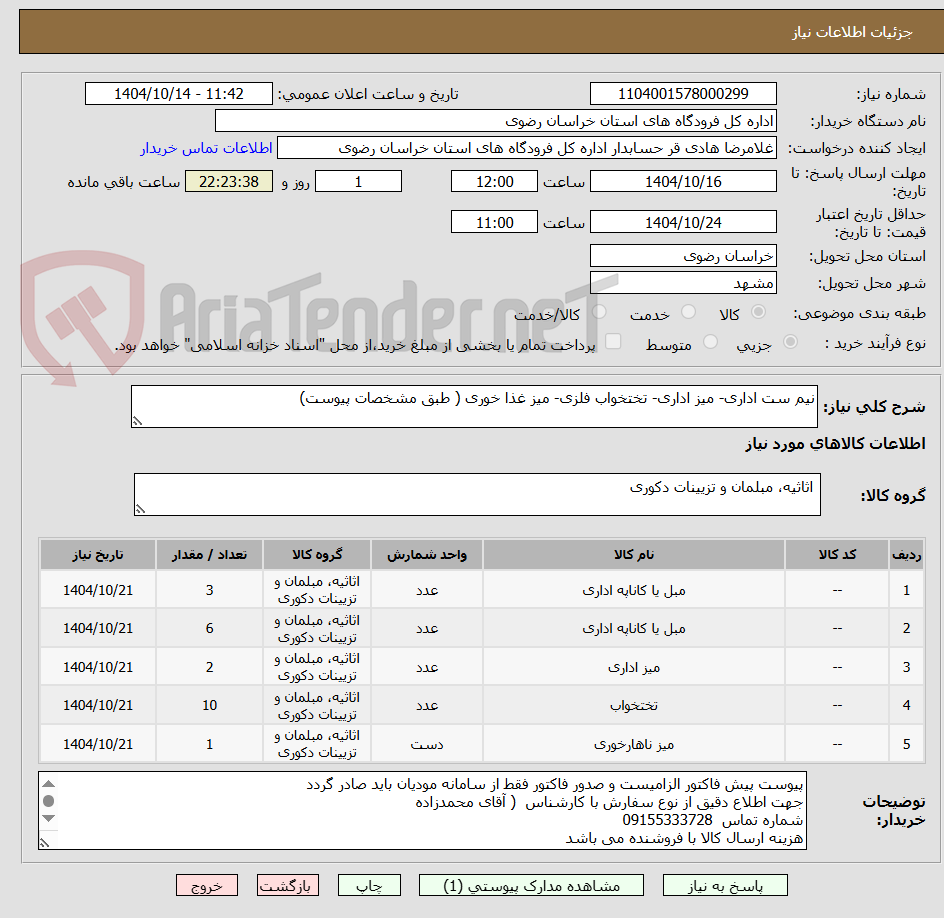
Task: Click the بازگشت back button
Action: pos(288,885)
